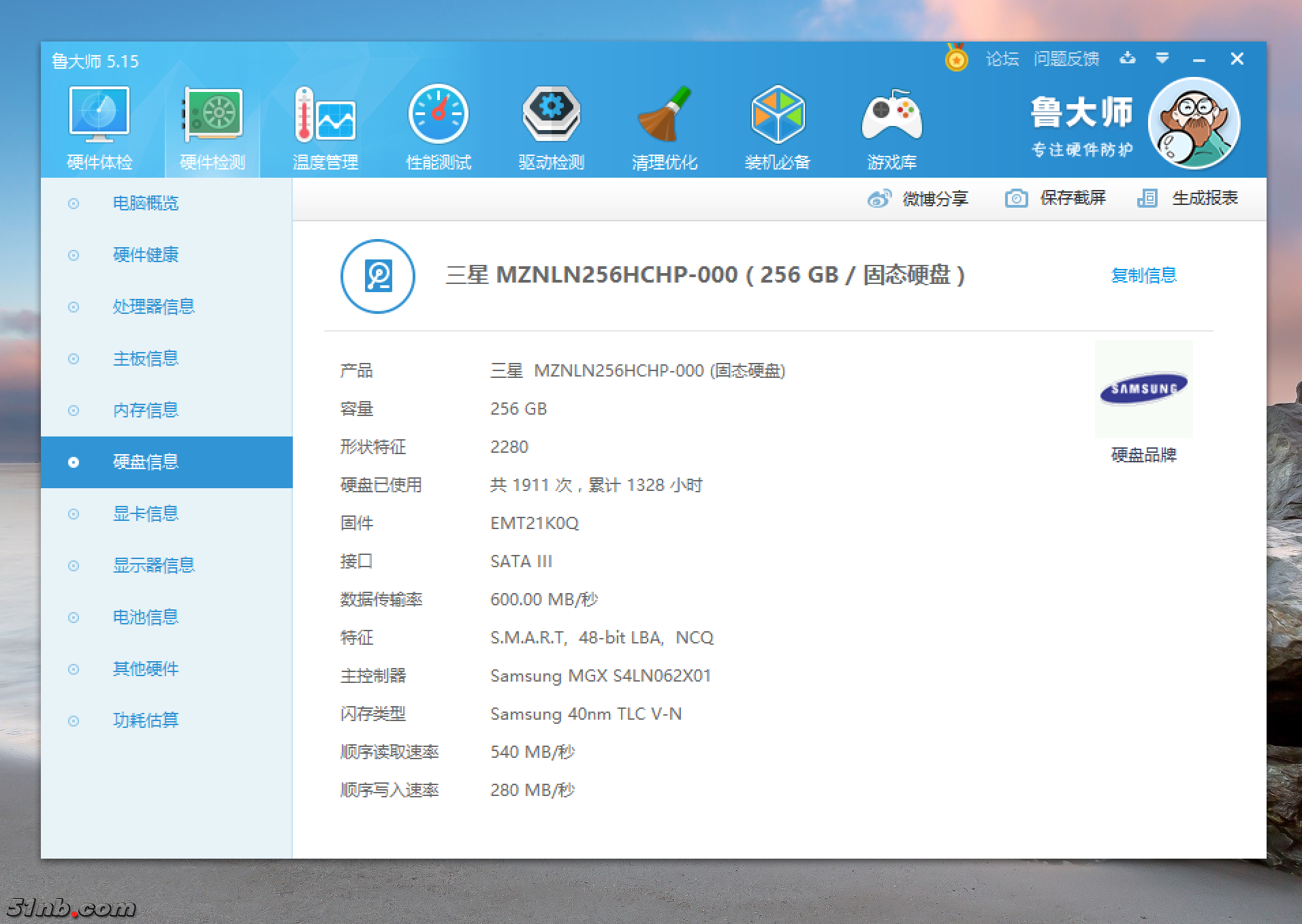Open the 论坛 forum link
Viewport: 1302px width, 924px height.
click(1002, 59)
